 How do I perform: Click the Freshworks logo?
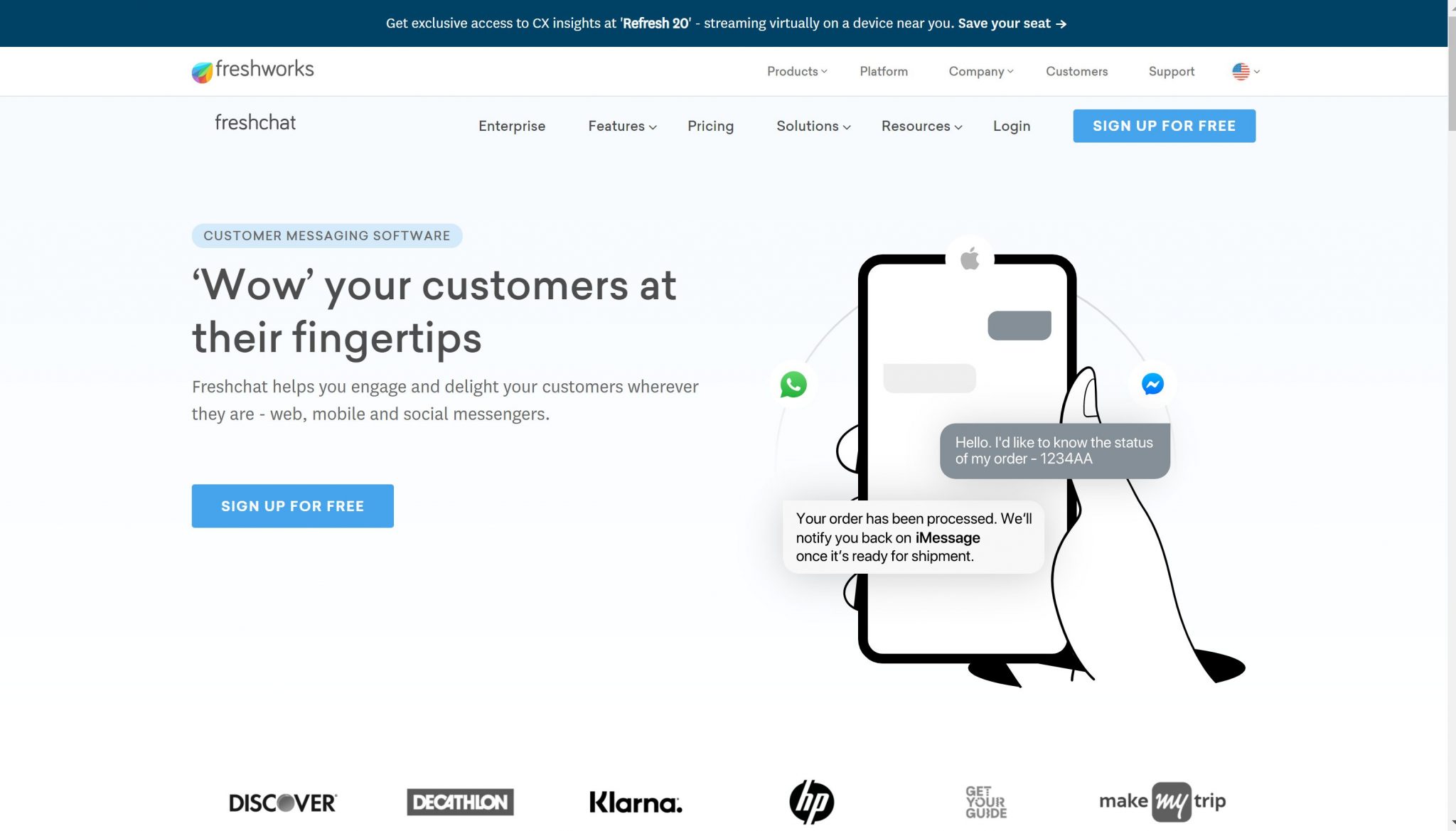point(252,70)
